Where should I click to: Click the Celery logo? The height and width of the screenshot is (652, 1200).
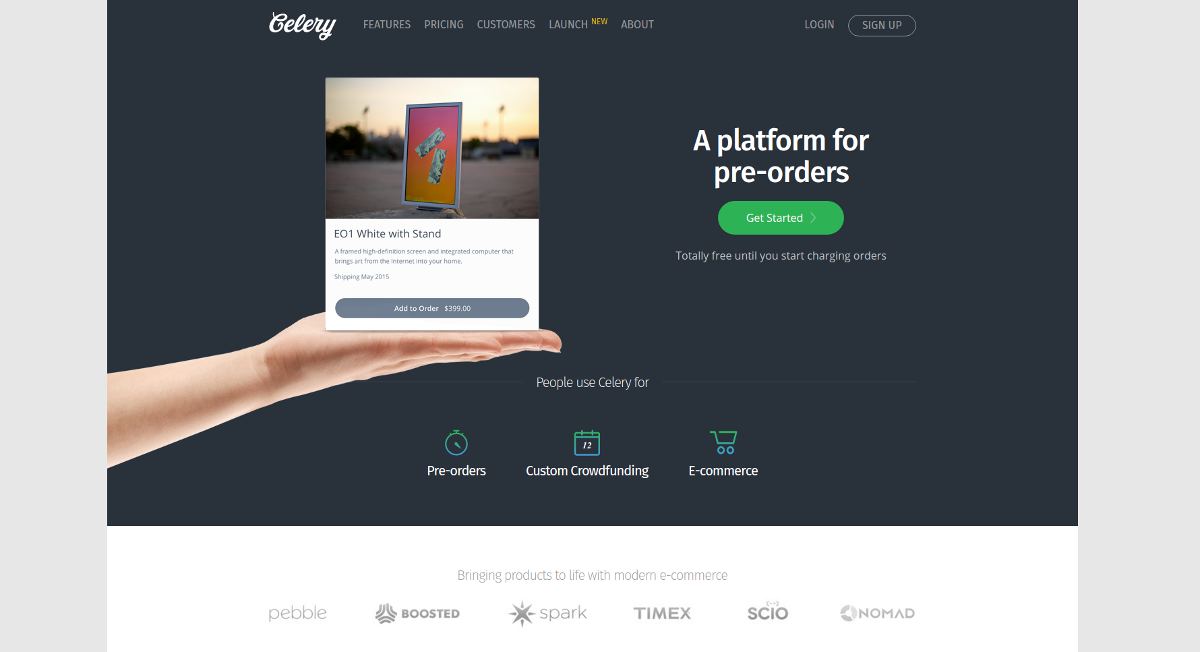tap(302, 25)
